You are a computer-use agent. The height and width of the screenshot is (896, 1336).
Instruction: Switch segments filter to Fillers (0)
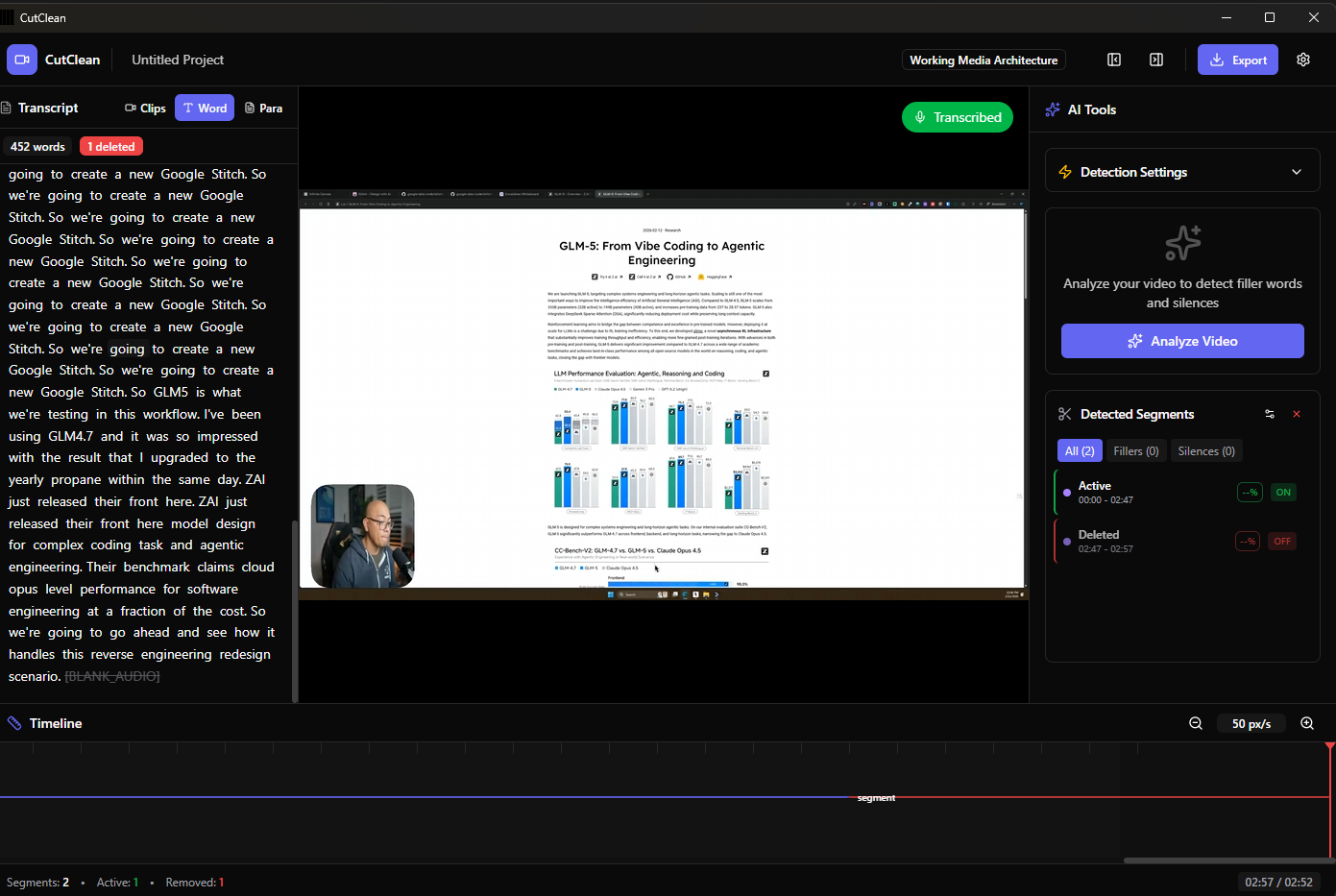click(x=1136, y=450)
